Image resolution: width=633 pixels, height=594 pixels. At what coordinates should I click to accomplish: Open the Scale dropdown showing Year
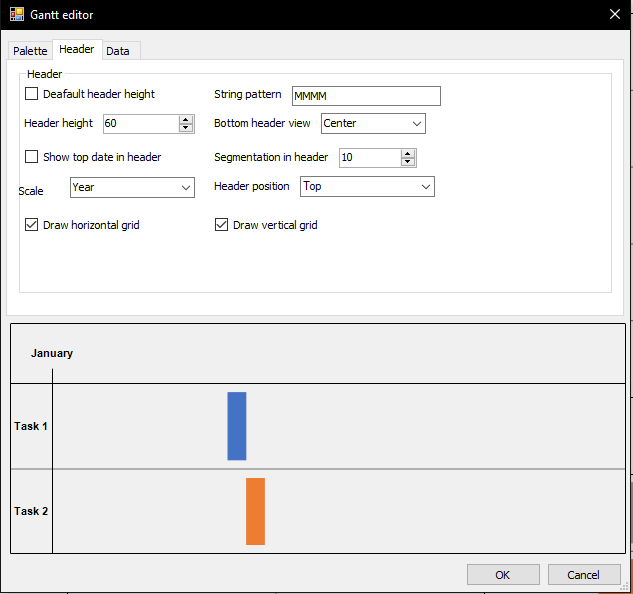(x=132, y=187)
